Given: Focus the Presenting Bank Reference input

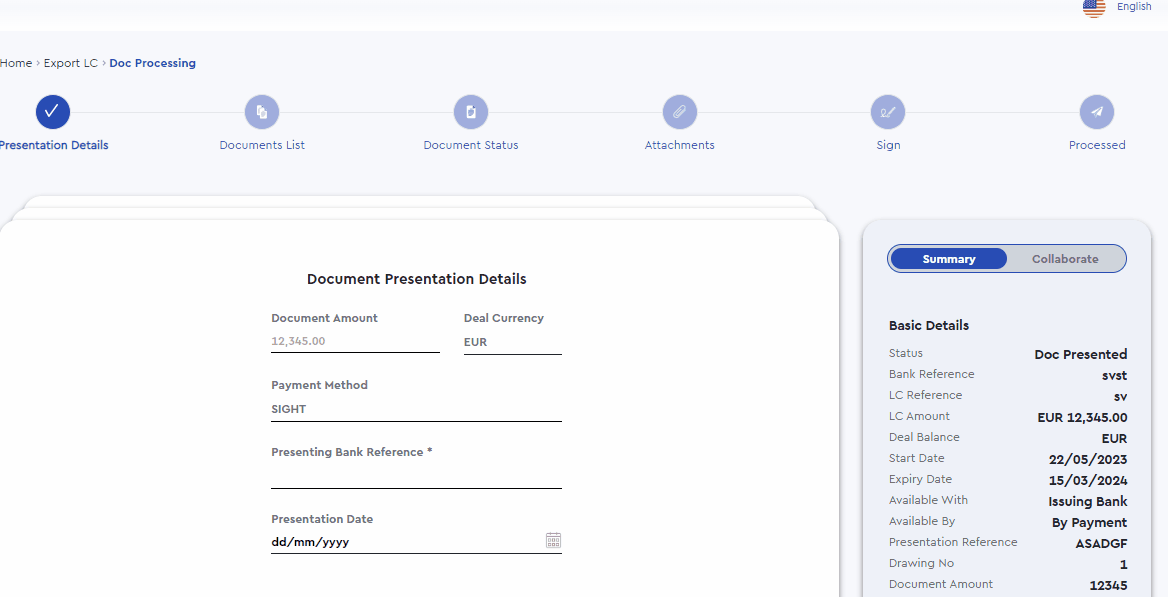Looking at the screenshot, I should coord(416,477).
